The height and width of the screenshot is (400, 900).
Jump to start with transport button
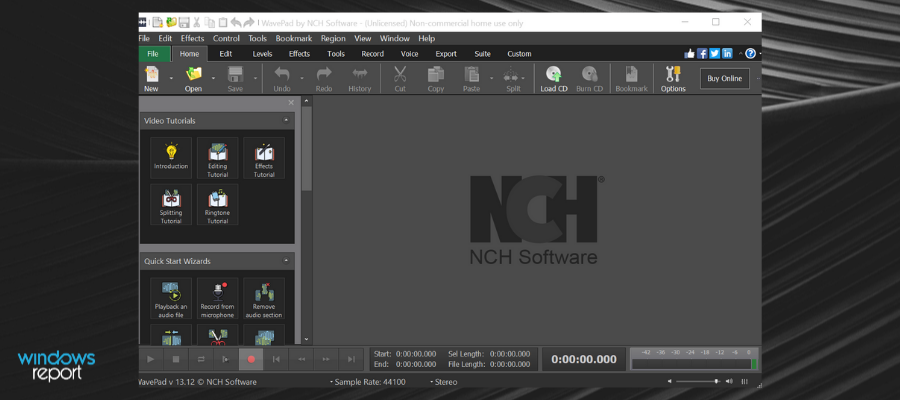pos(276,359)
